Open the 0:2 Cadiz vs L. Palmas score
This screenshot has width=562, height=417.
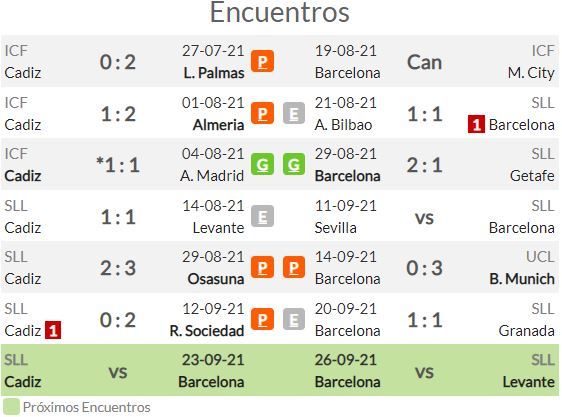coord(118,62)
